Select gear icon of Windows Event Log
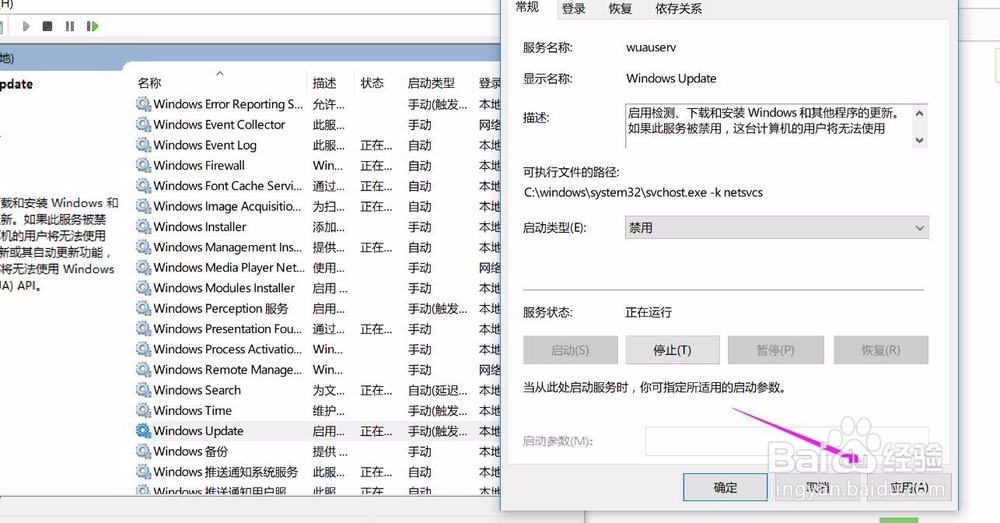This screenshot has width=1000, height=523. [143, 145]
